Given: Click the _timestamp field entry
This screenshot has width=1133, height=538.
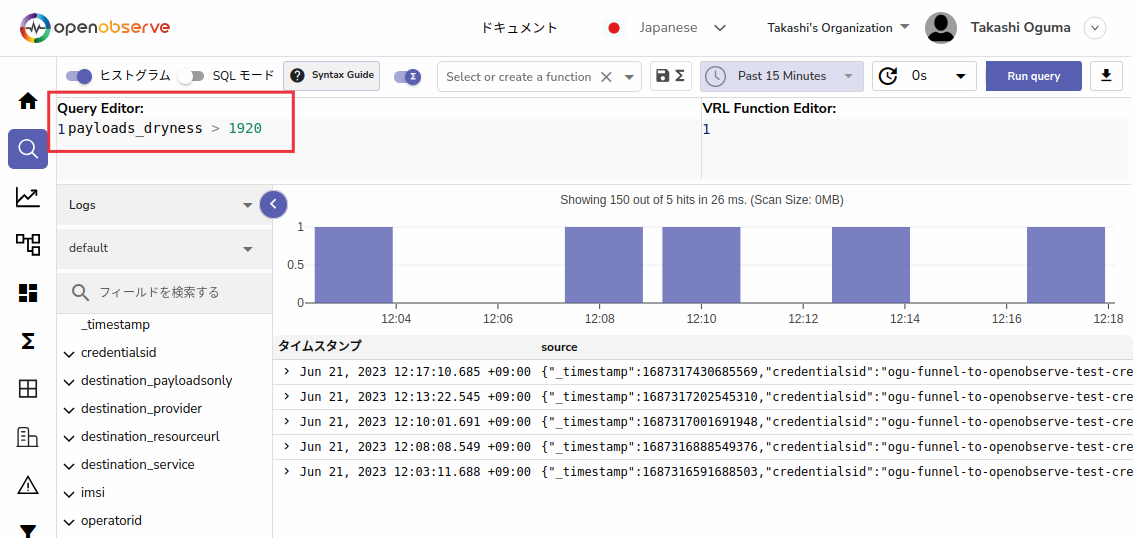Looking at the screenshot, I should coord(116,326).
